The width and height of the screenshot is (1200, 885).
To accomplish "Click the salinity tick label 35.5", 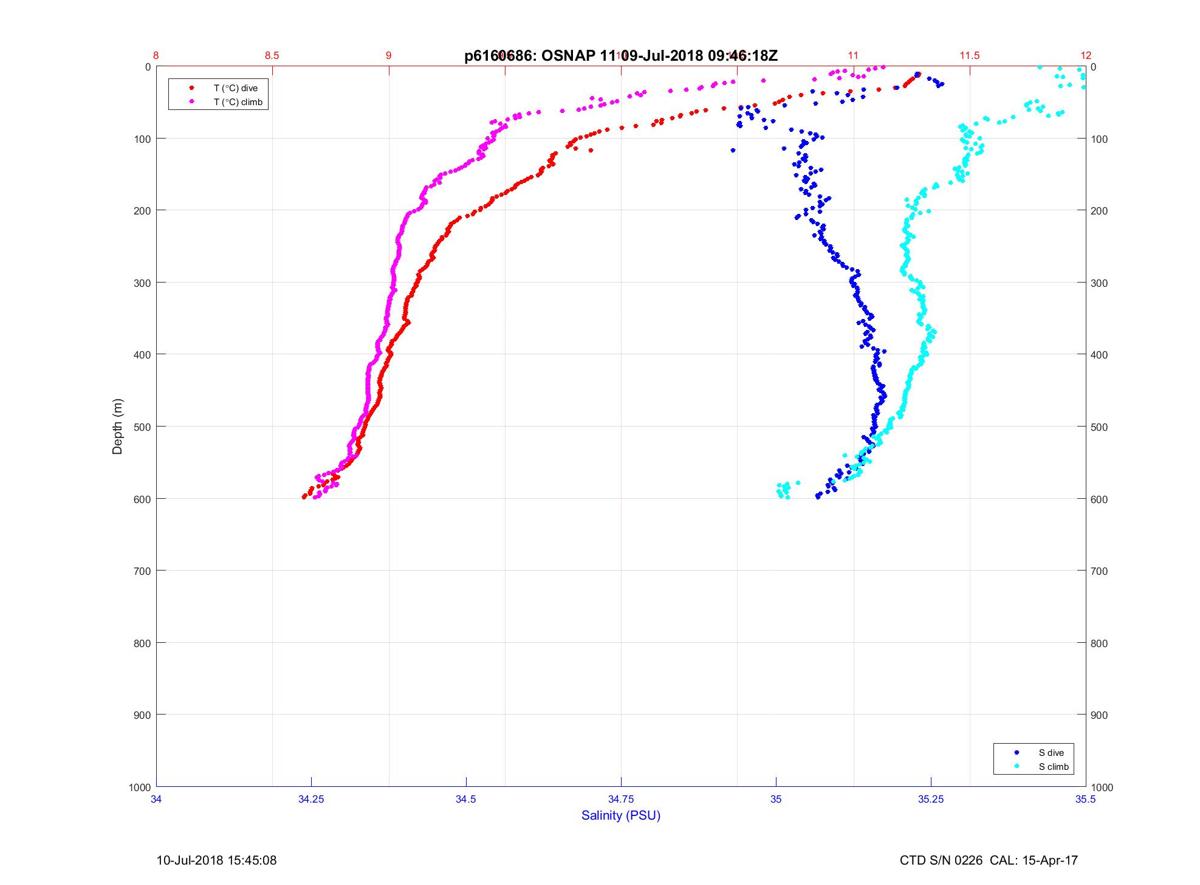I will 1086,799.
